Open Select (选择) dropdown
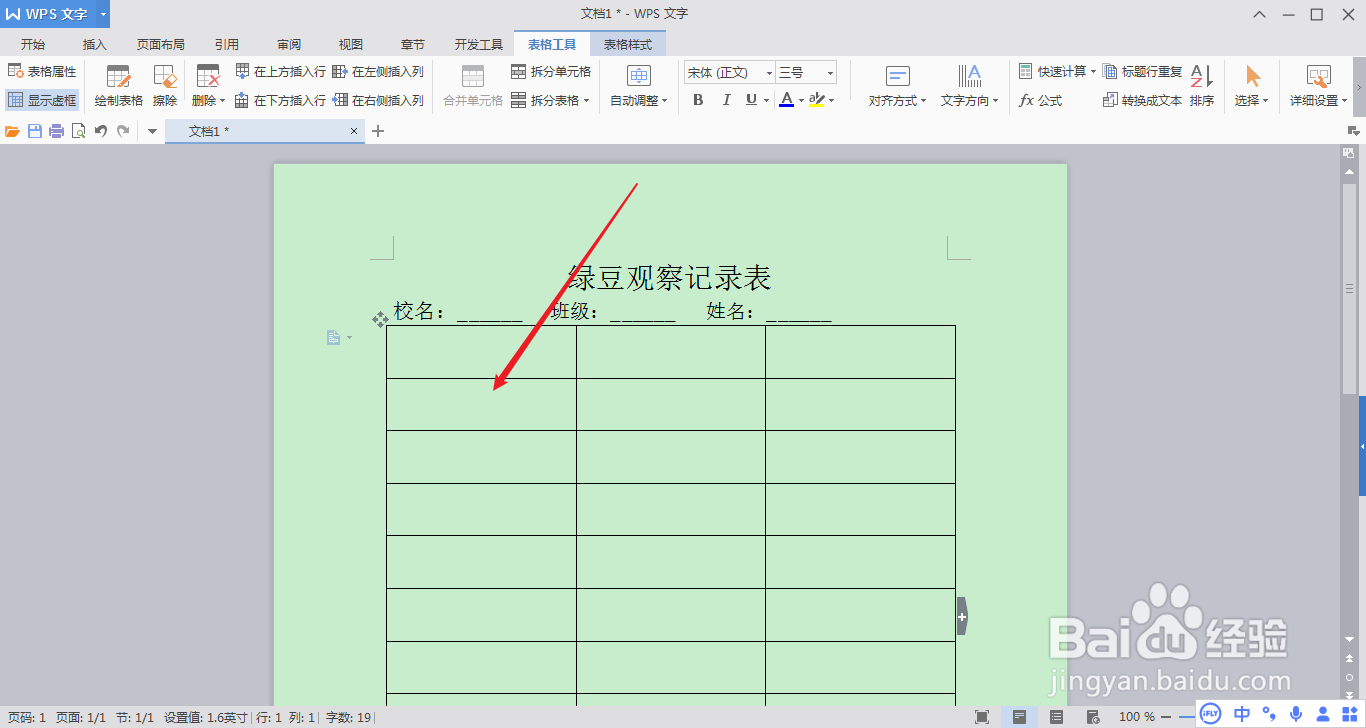The height and width of the screenshot is (728, 1366). (1251, 86)
